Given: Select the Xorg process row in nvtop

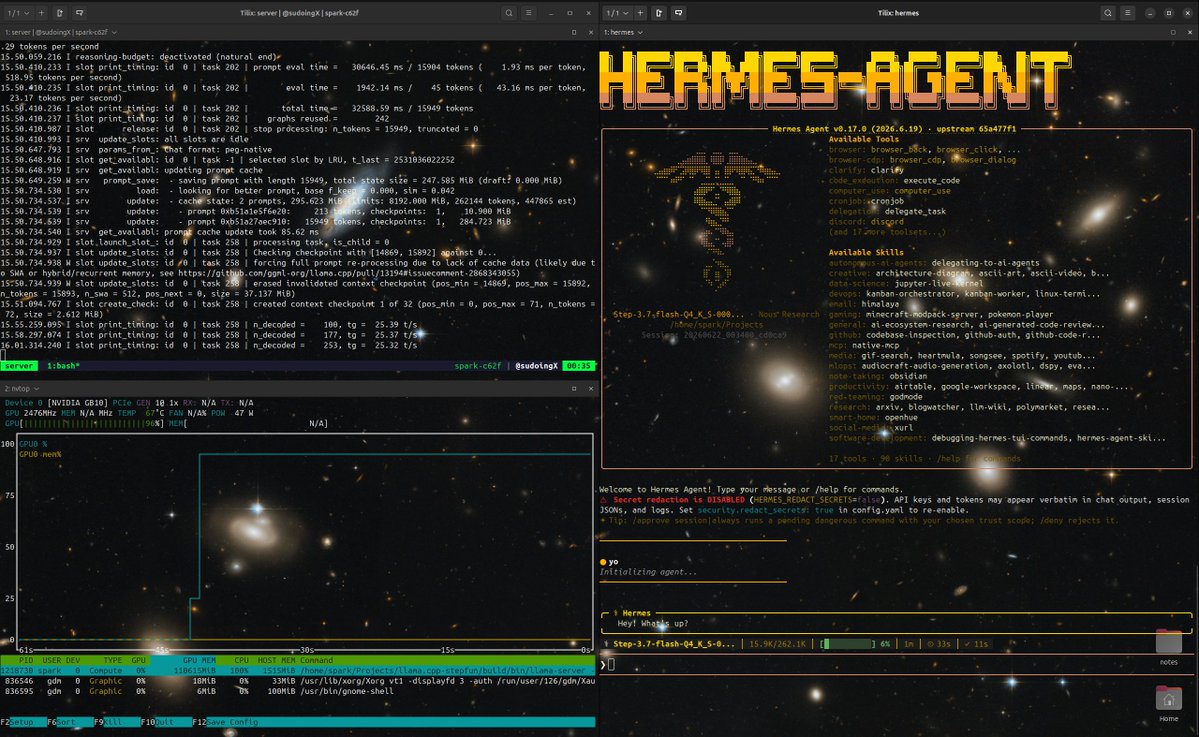Looking at the screenshot, I should click(x=297, y=680).
